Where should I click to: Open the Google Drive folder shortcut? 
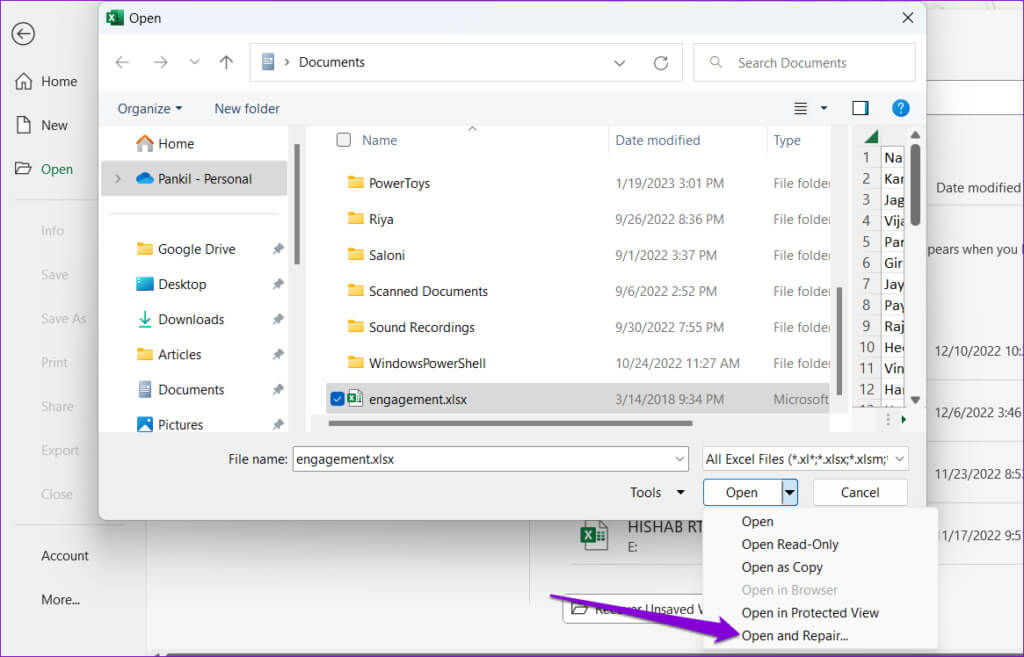(x=196, y=249)
